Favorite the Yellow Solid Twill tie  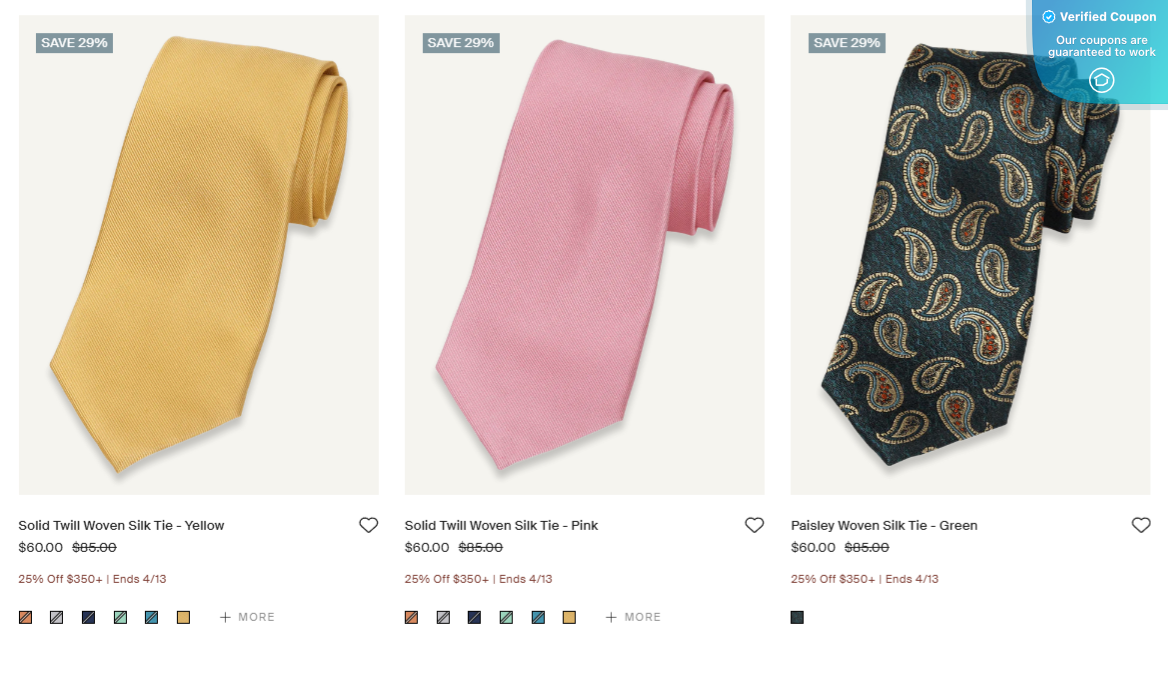pyautogui.click(x=368, y=524)
